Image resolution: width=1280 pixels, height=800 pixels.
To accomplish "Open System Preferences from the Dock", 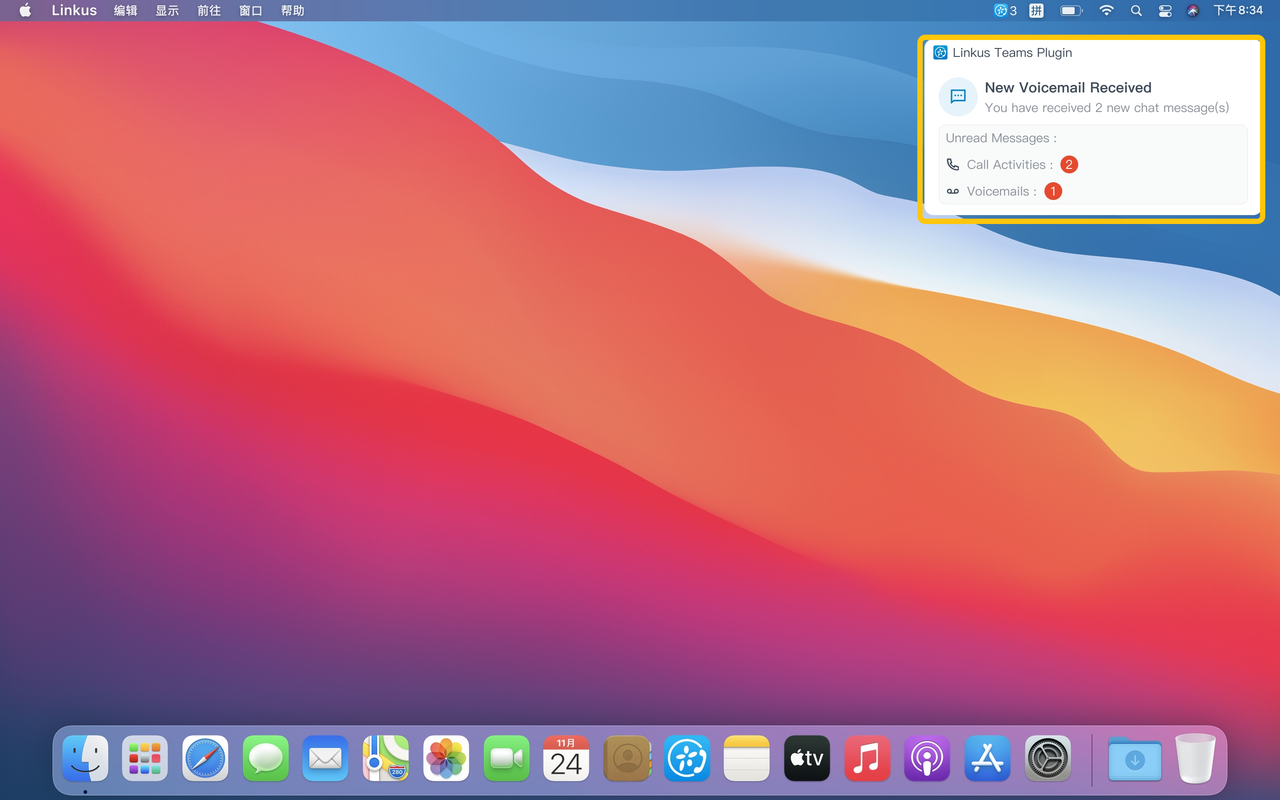I will click(1048, 759).
